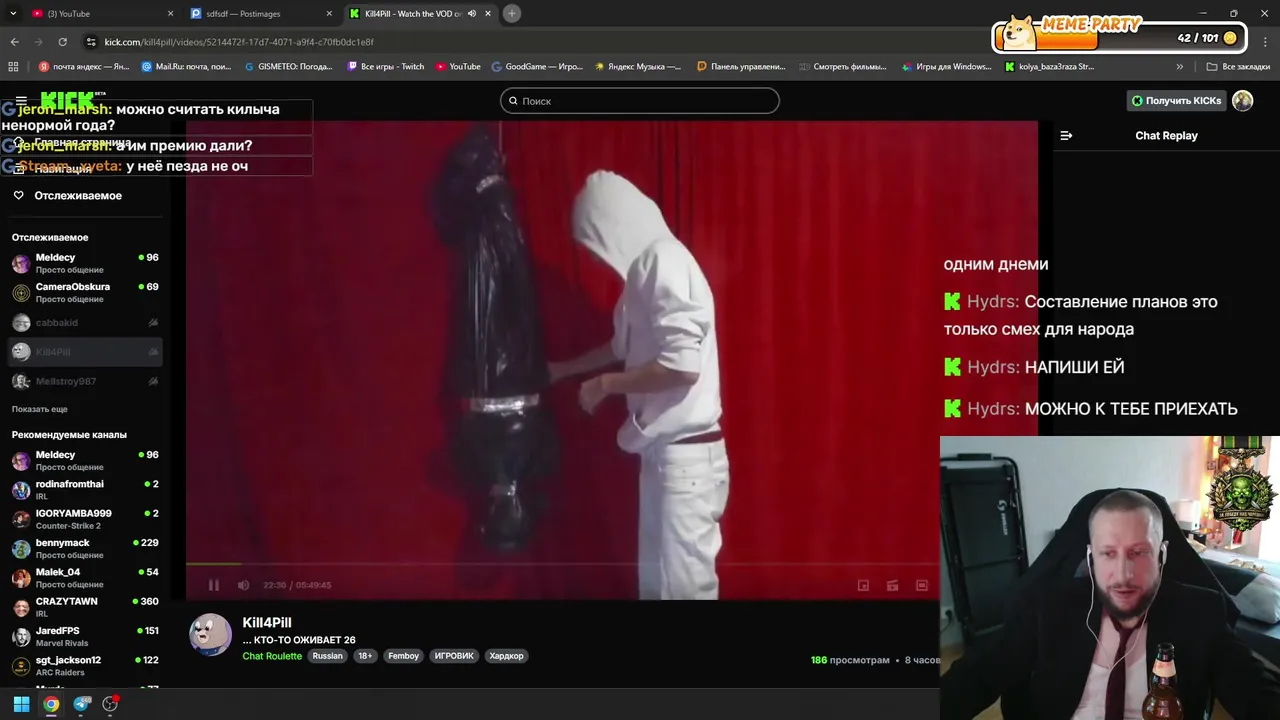This screenshot has width=1280, height=720.
Task: Go back in browser history
Action: [x=14, y=42]
